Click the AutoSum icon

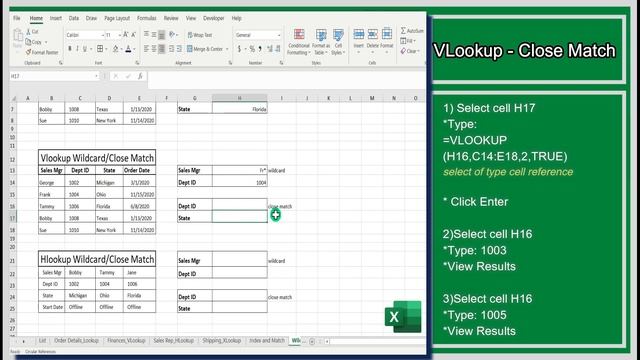coord(403,31)
